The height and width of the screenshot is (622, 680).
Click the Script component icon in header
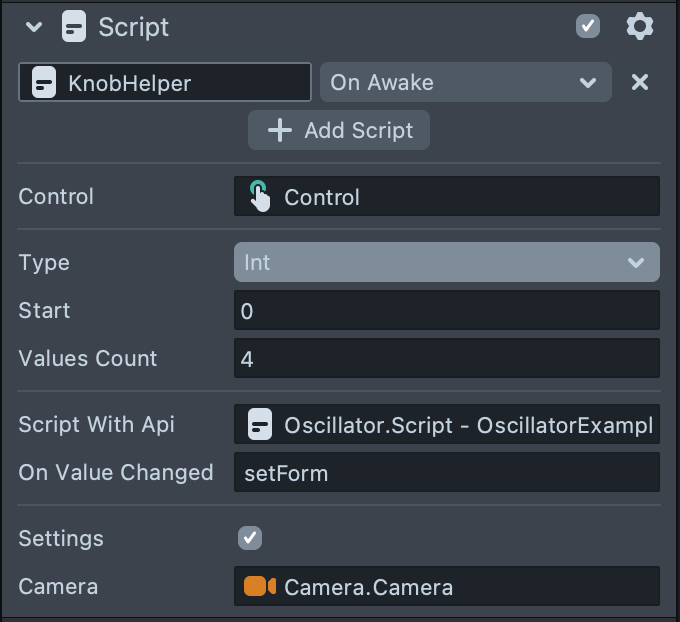[74, 27]
